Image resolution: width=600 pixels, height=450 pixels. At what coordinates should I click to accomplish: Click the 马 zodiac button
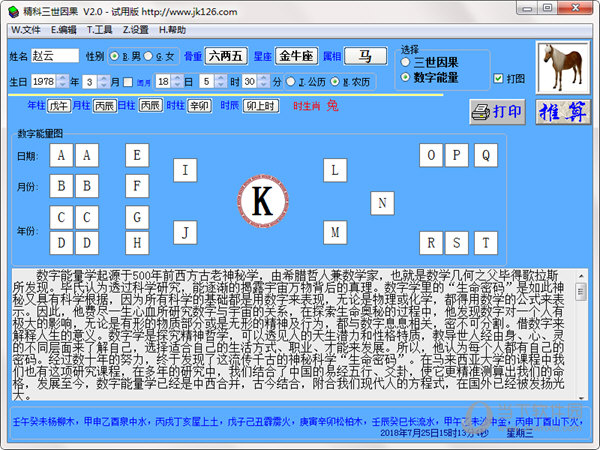(x=365, y=56)
